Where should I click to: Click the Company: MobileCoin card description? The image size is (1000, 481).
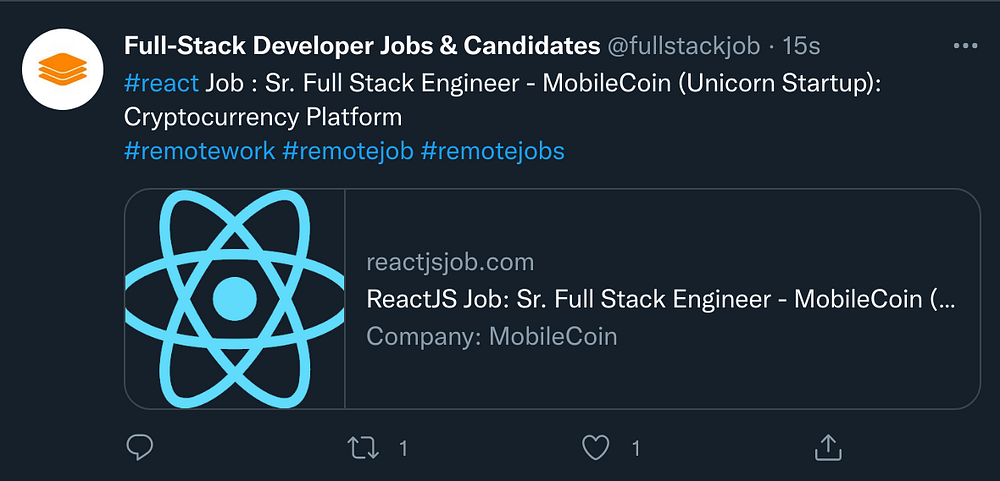(x=491, y=336)
